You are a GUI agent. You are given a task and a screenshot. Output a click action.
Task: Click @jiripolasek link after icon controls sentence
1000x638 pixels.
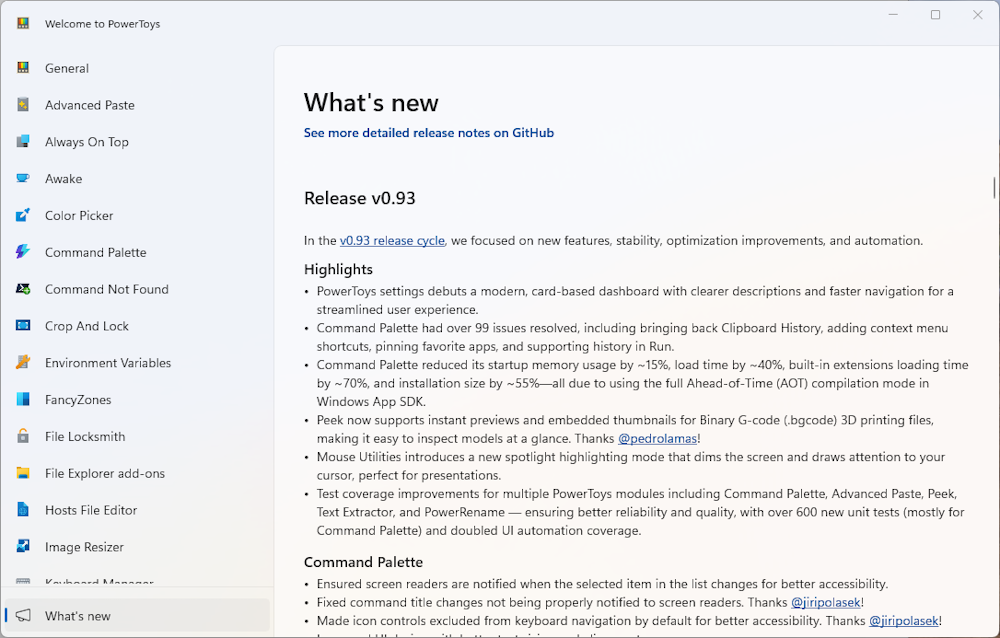[x=904, y=621]
